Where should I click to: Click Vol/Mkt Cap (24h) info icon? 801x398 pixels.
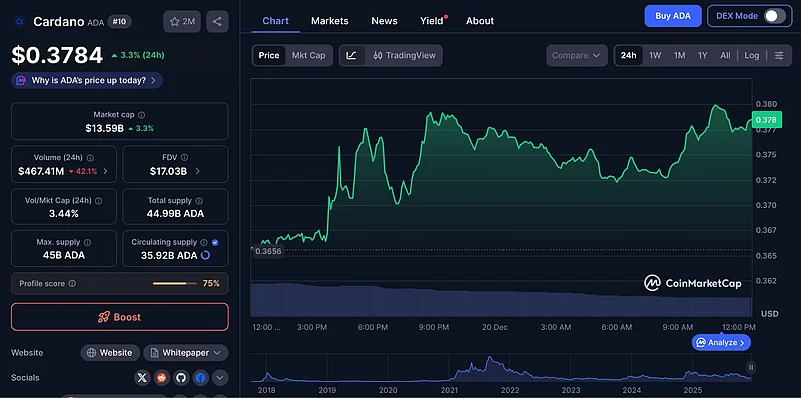point(99,201)
